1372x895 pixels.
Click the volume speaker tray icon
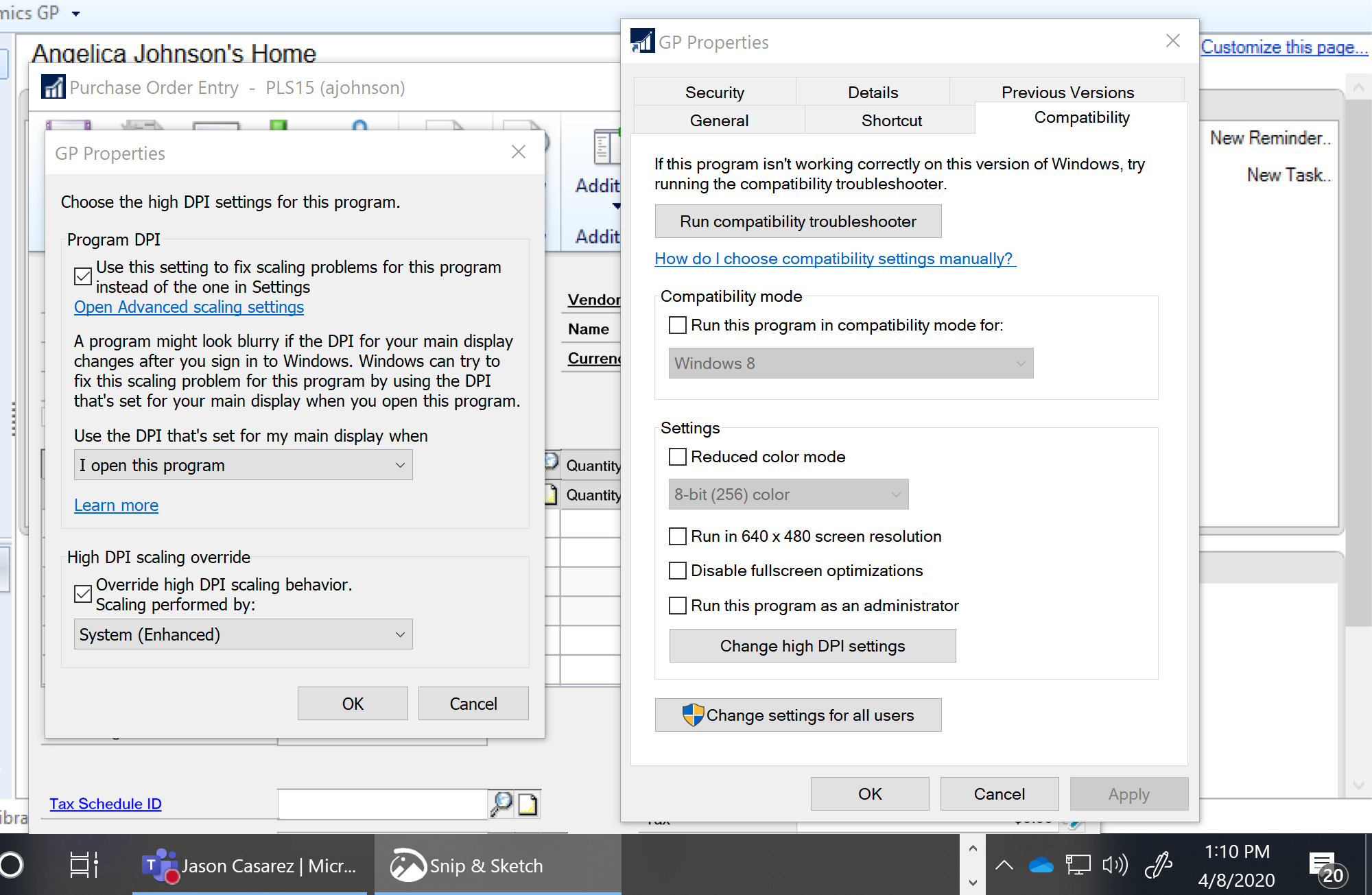click(1115, 866)
